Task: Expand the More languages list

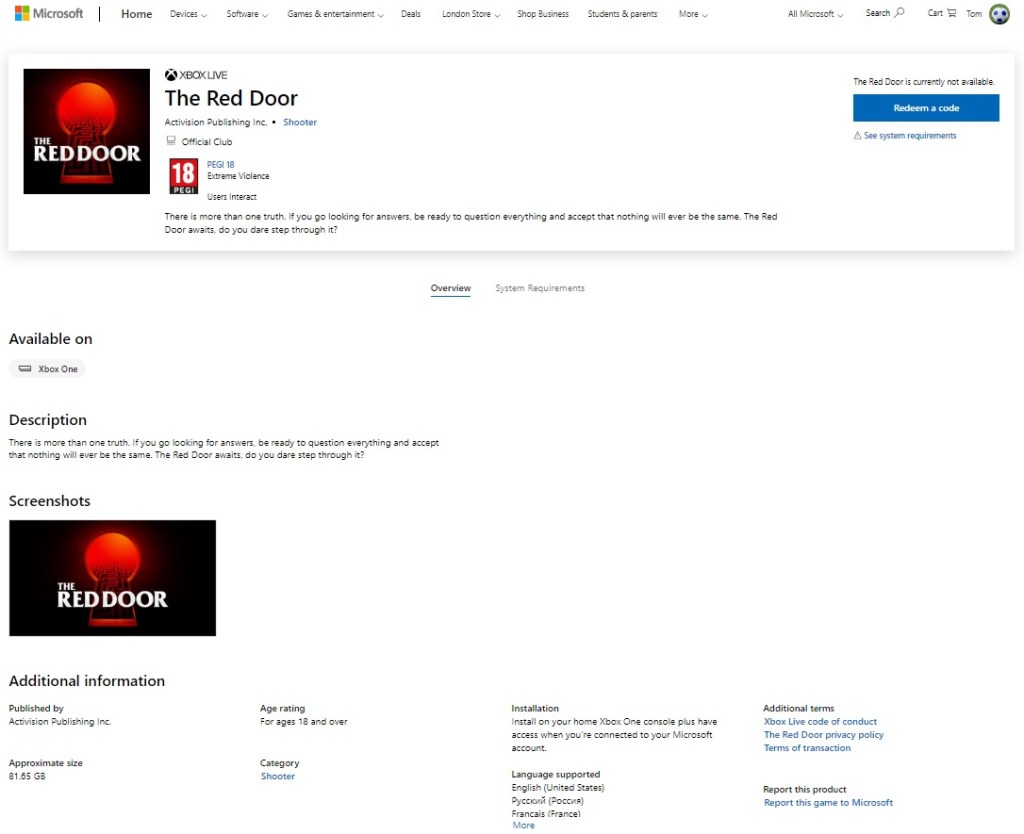Action: (523, 825)
